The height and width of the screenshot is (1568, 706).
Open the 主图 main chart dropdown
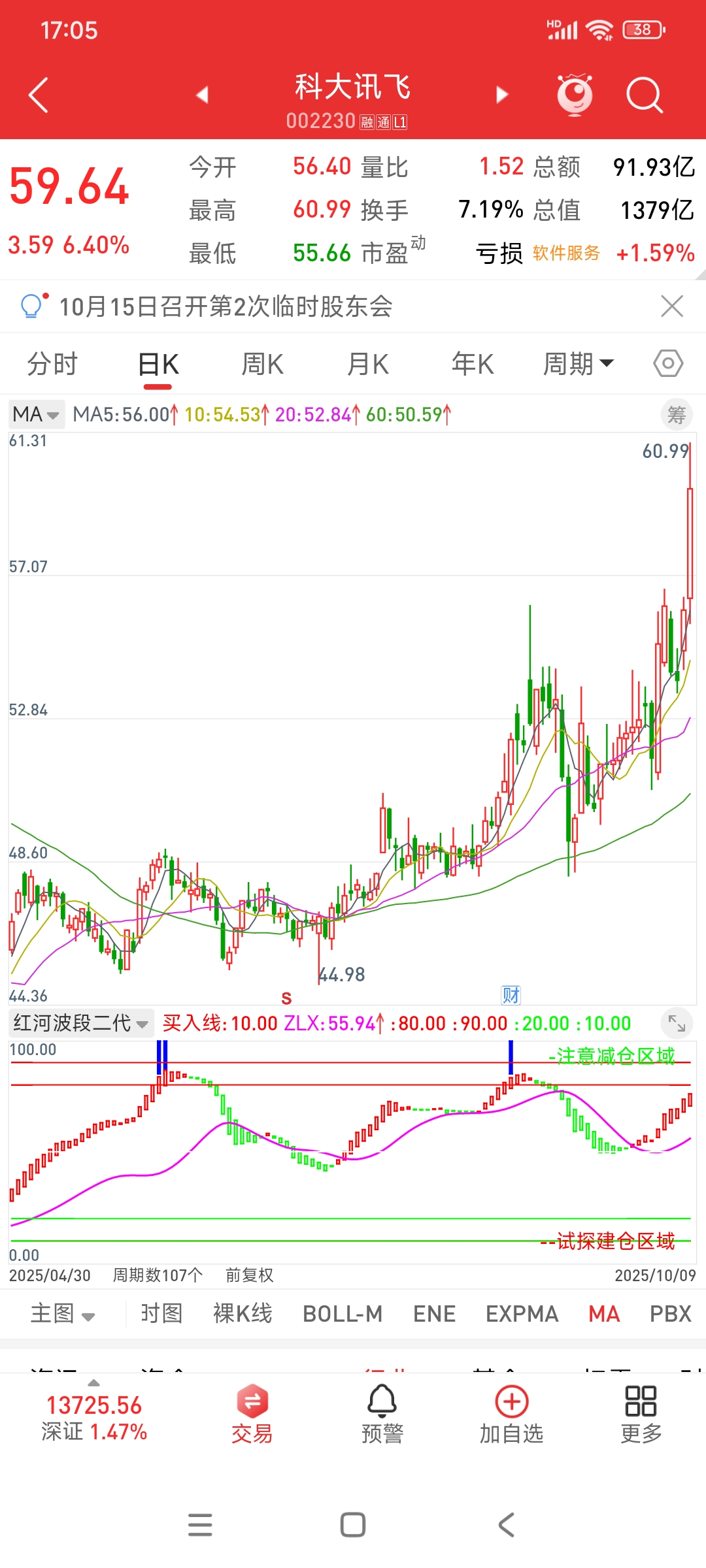[x=63, y=1313]
